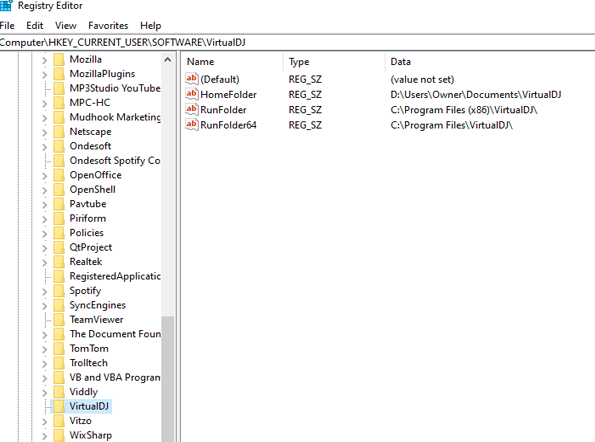This screenshot has width=595, height=442.
Task: Select the HomeFolder value name
Action: (228, 94)
